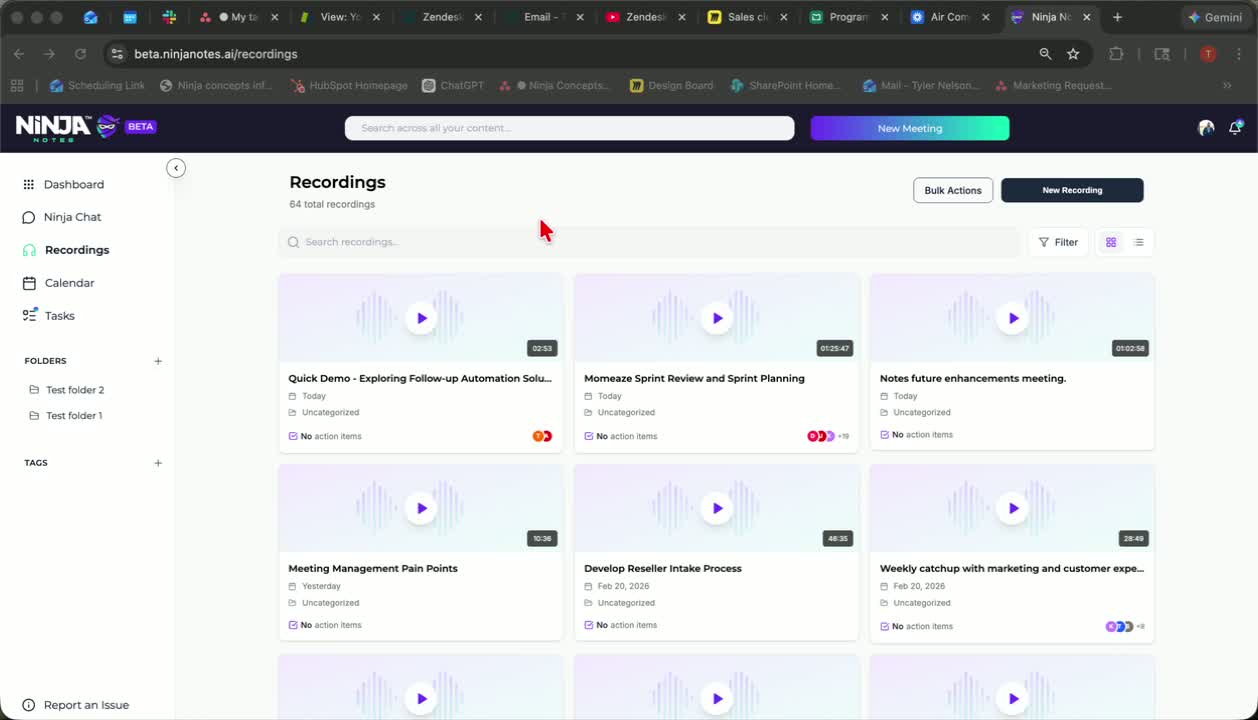1258x720 pixels.
Task: Focus the global content search field
Action: (x=569, y=128)
